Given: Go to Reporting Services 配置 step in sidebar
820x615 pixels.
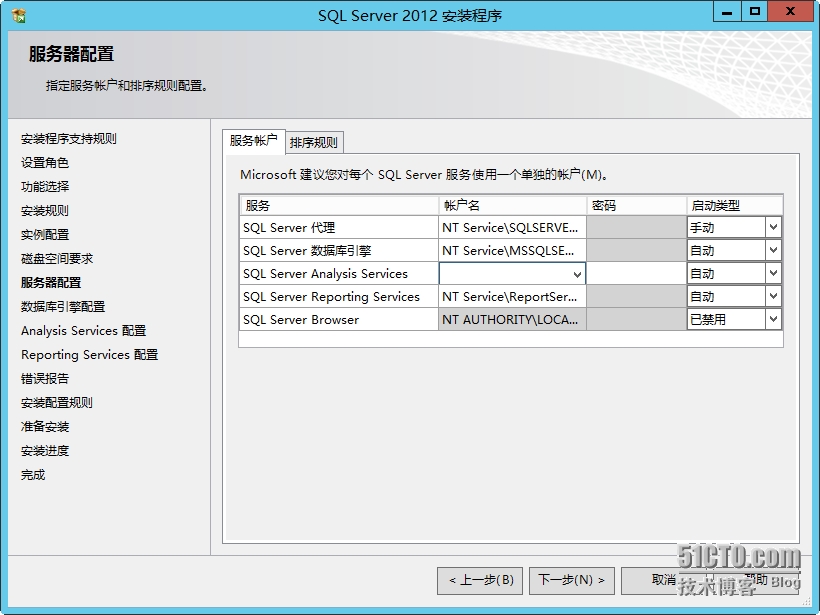Looking at the screenshot, I should tap(89, 355).
